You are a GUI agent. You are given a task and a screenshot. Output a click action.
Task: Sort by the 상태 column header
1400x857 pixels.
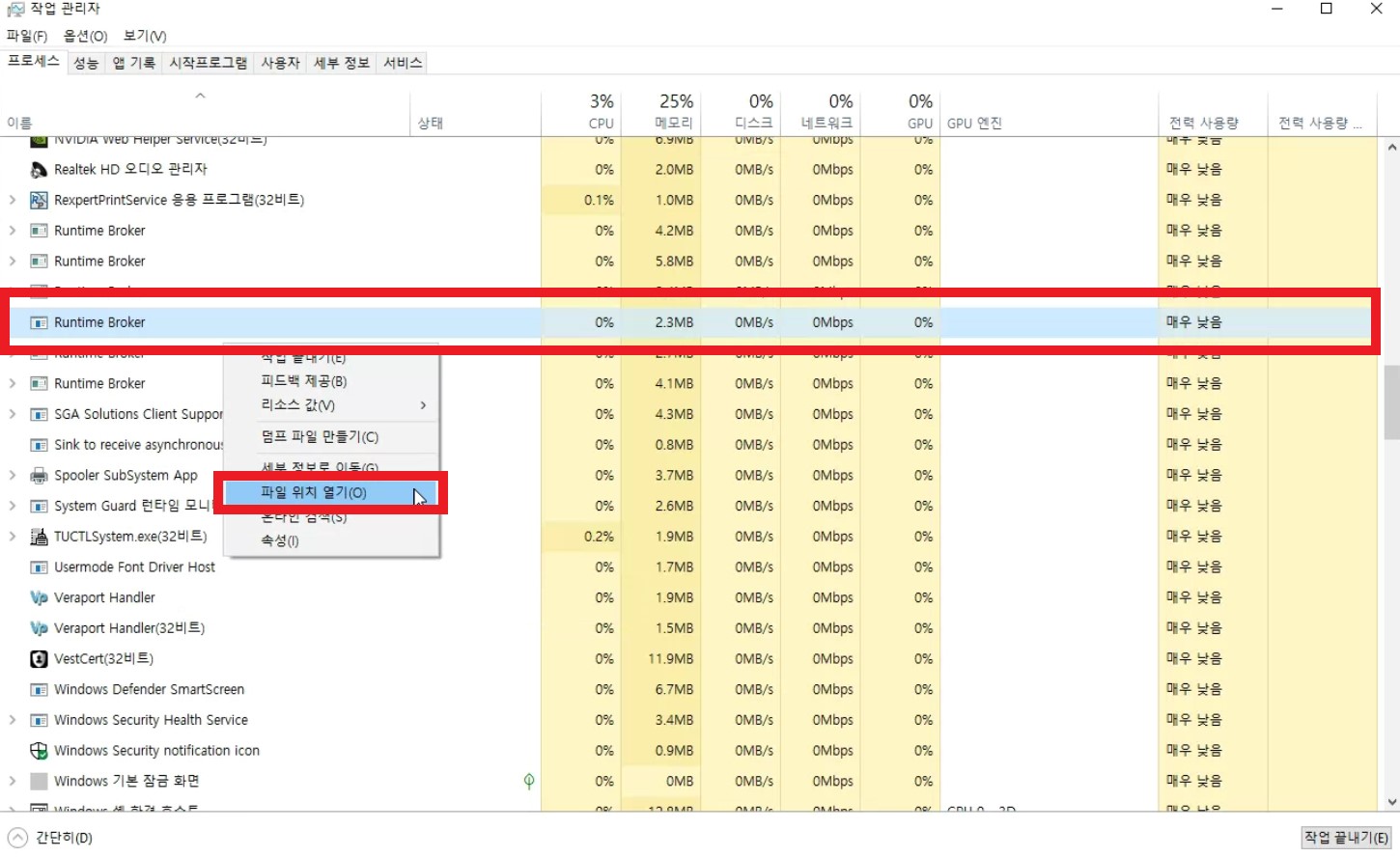tap(475, 112)
